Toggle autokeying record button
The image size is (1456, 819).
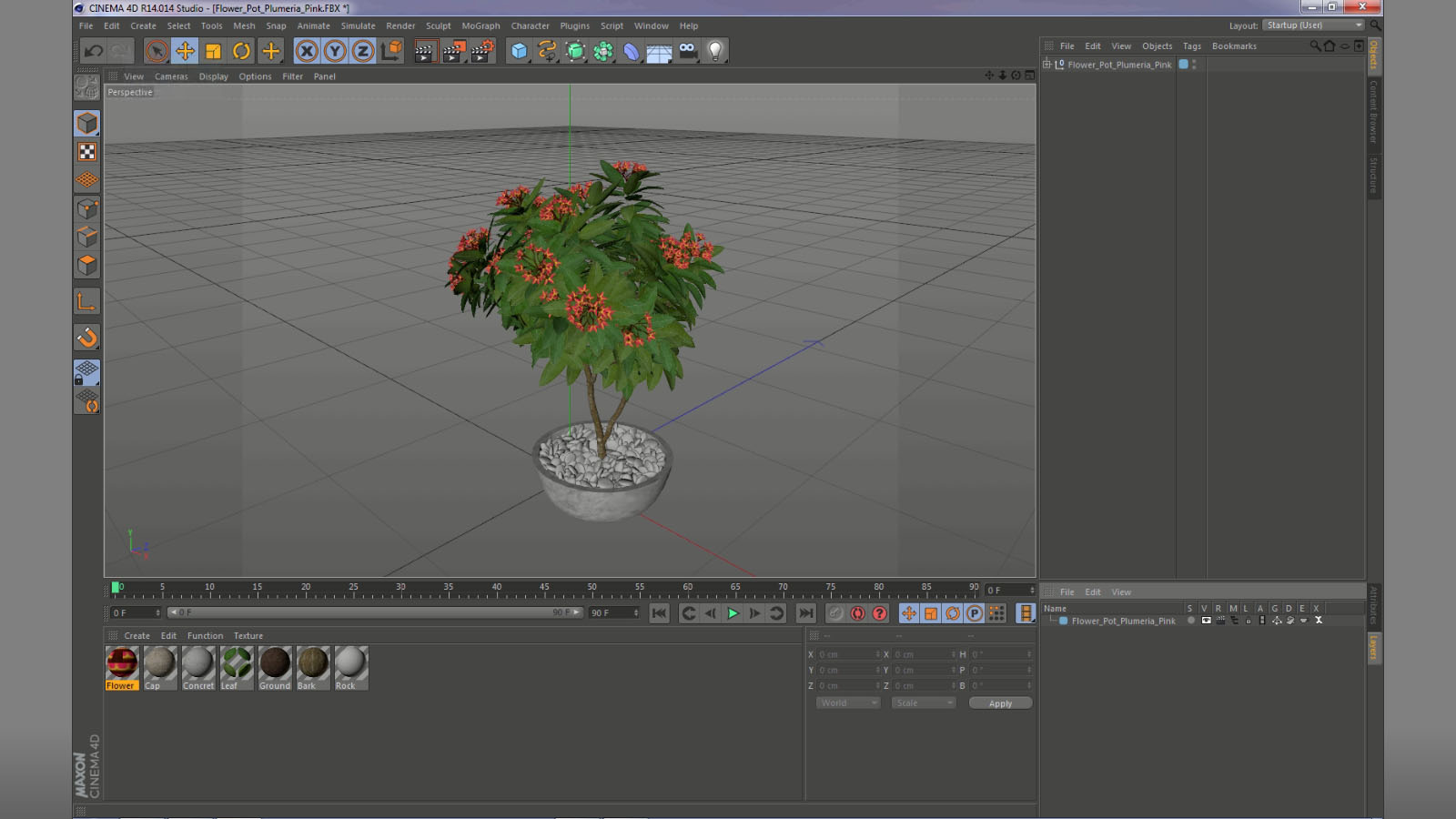[857, 613]
